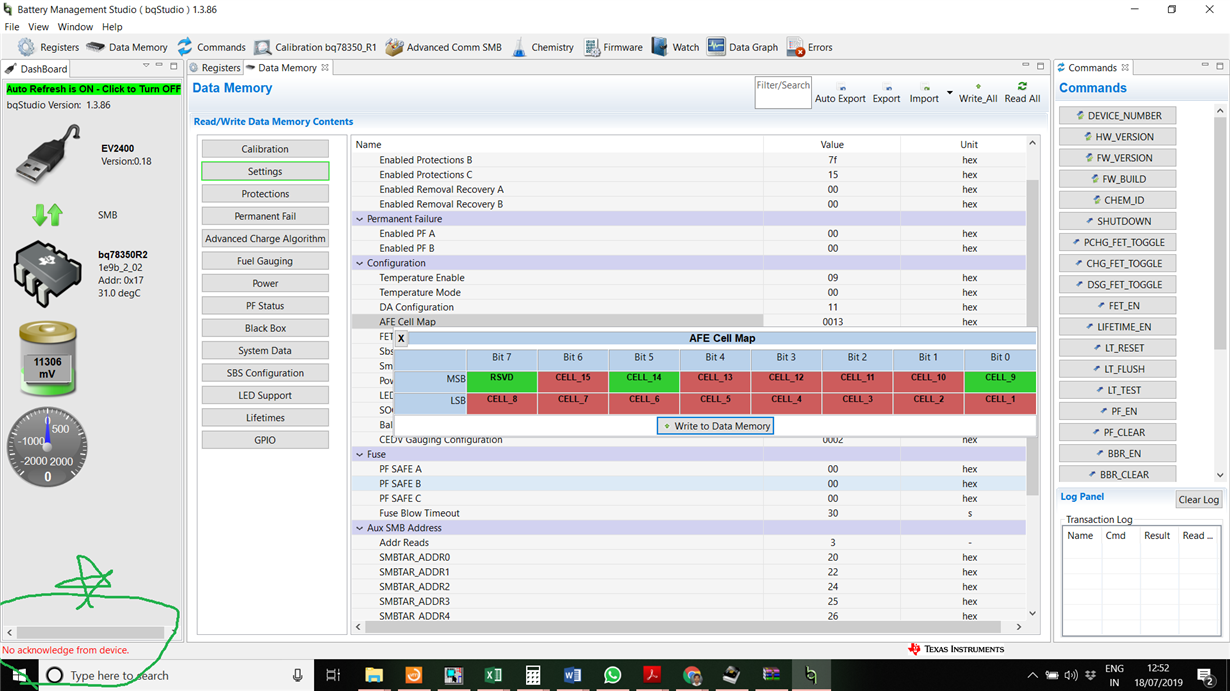Close the AFE Cell Map popup

pyautogui.click(x=401, y=339)
